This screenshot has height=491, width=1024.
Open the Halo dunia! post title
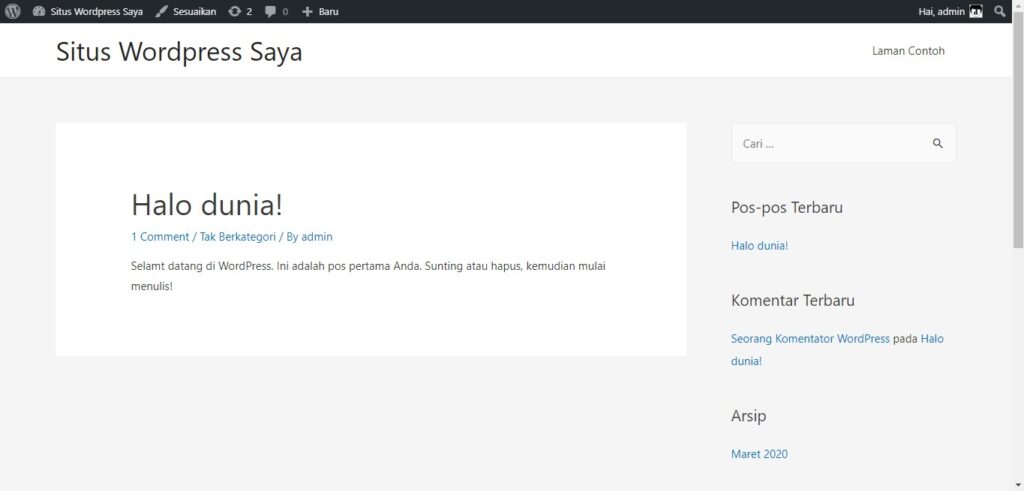coord(207,204)
